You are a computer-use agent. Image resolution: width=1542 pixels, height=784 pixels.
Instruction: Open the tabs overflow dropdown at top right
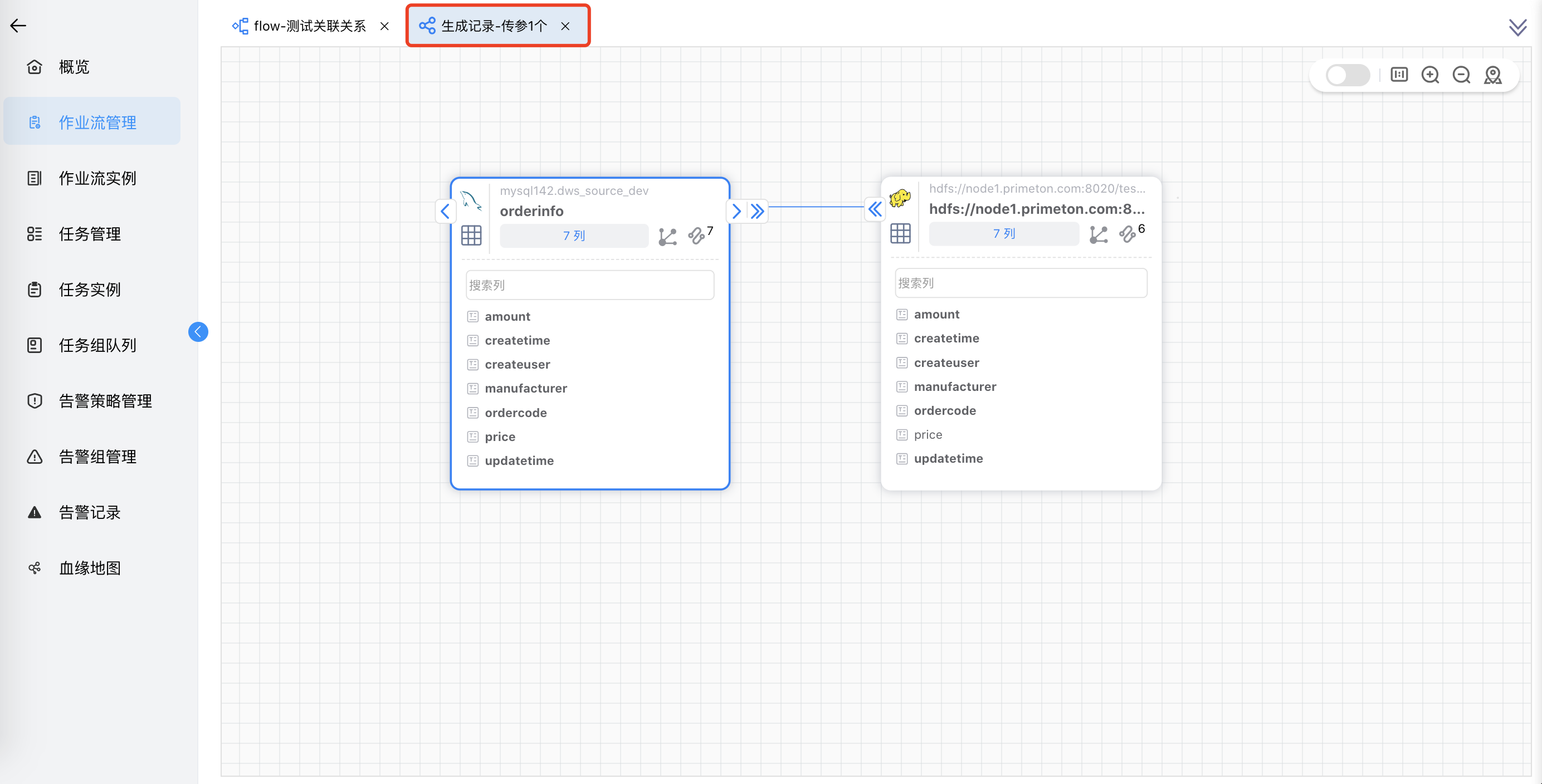click(1517, 27)
